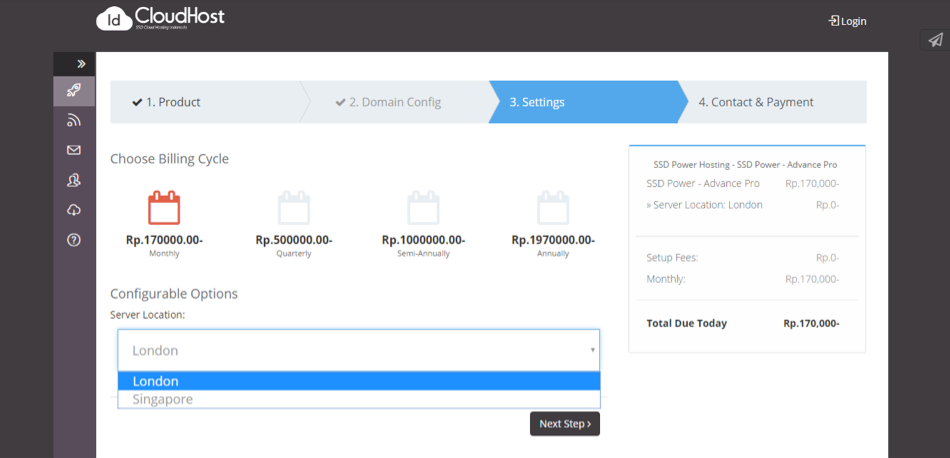Click the Total Due Today label
The height and width of the screenshot is (458, 950).
click(686, 324)
